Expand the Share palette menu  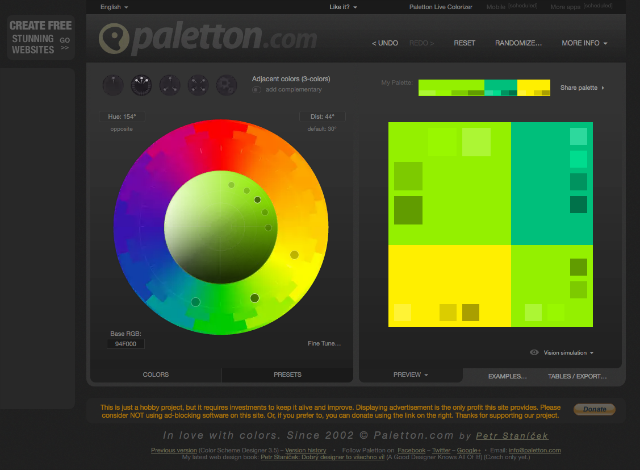point(582,88)
